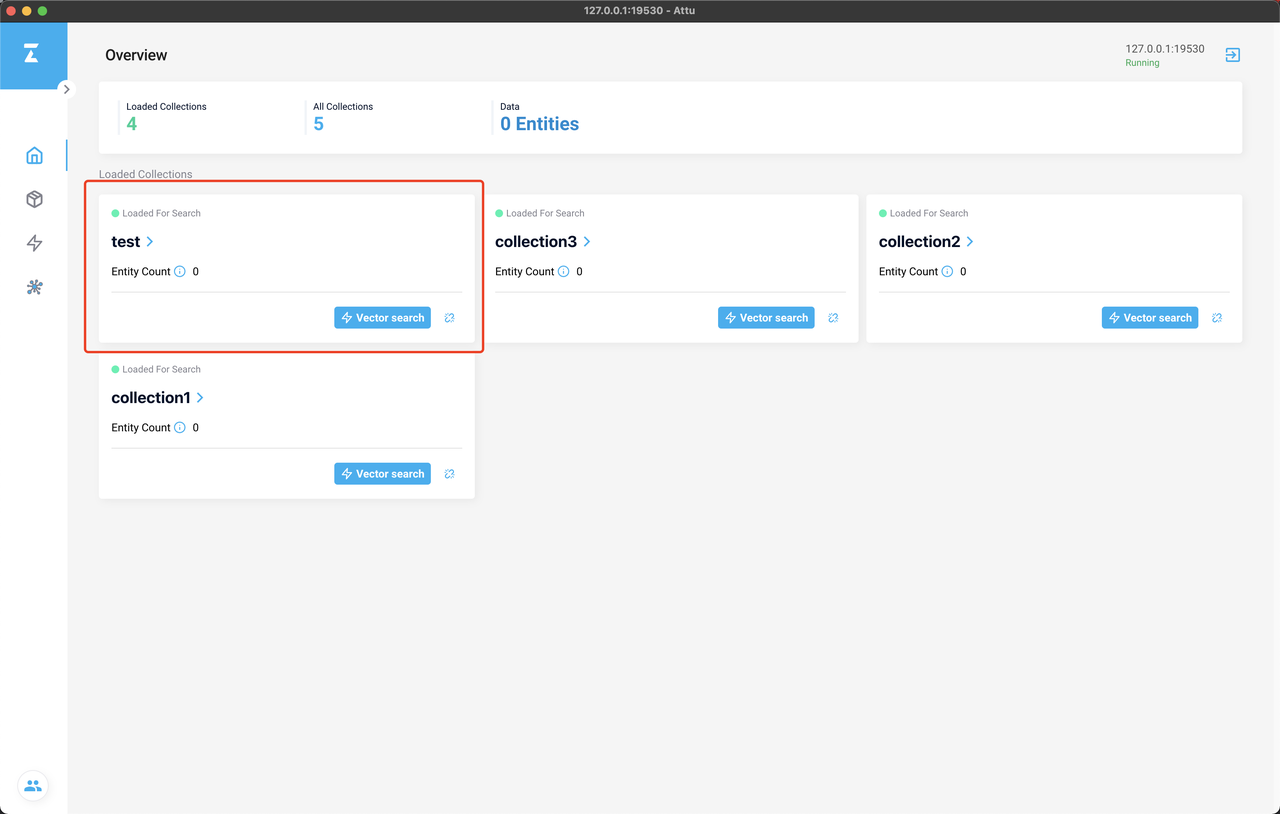Click the release icon on collection1 card
The height and width of the screenshot is (814, 1280).
click(449, 474)
